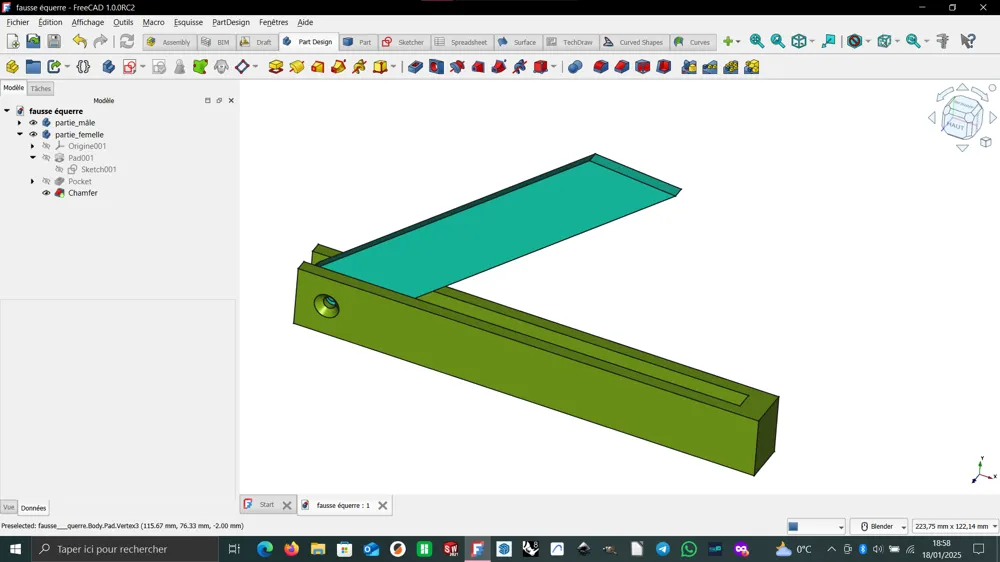Open the Fichier menu
The image size is (1000, 562).
click(17, 22)
